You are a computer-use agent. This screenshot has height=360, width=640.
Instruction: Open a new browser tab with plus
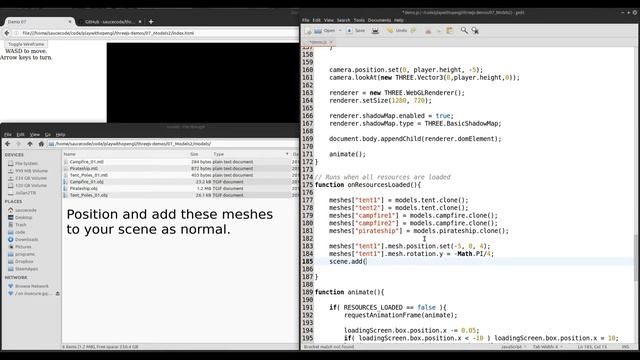151,22
